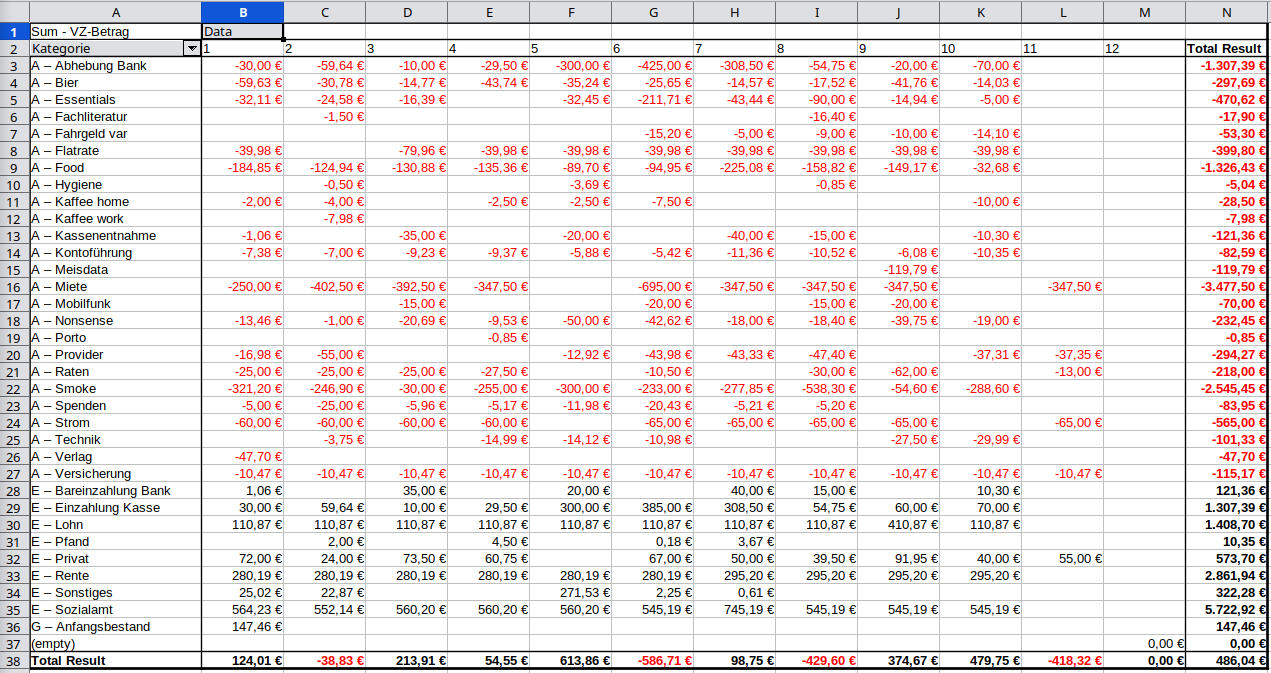Open the Kategorie filter dropdown arrow
The image size is (1271, 673).
(x=191, y=48)
